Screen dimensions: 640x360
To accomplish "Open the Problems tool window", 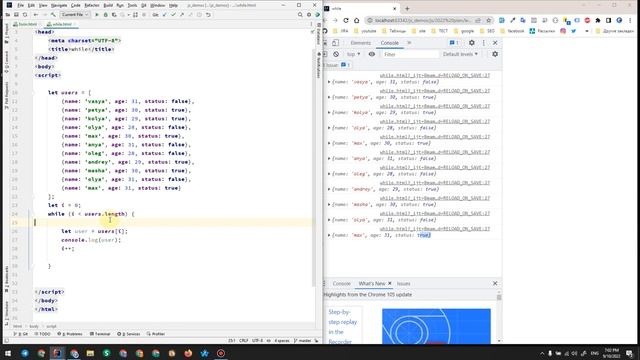I will (69, 334).
